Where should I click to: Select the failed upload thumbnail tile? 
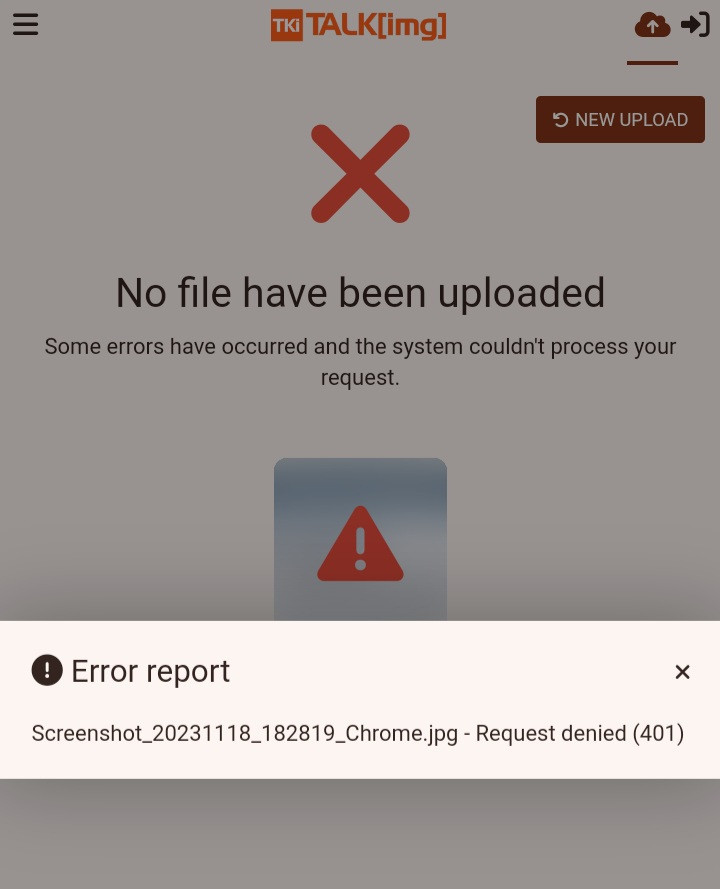360,539
